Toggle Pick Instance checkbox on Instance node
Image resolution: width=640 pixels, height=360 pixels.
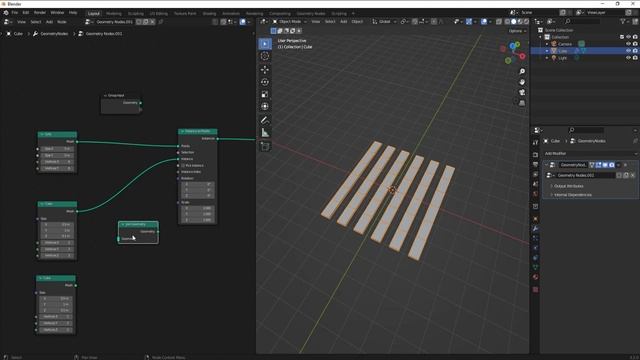pos(183,165)
